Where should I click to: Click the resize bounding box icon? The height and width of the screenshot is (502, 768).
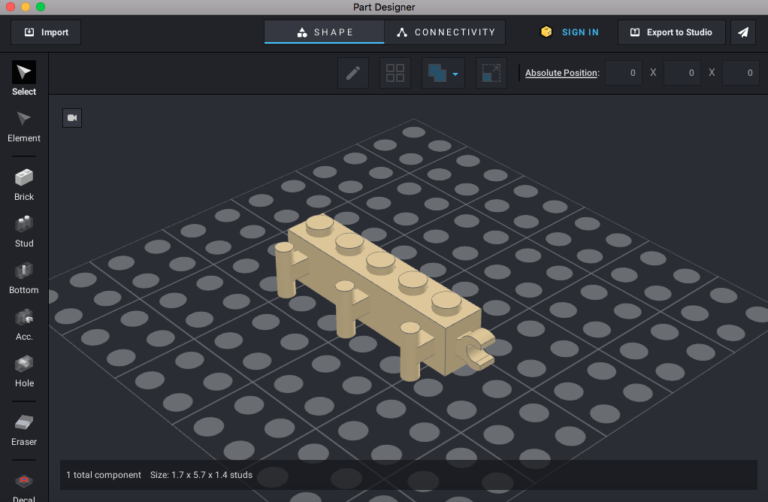[x=491, y=73]
